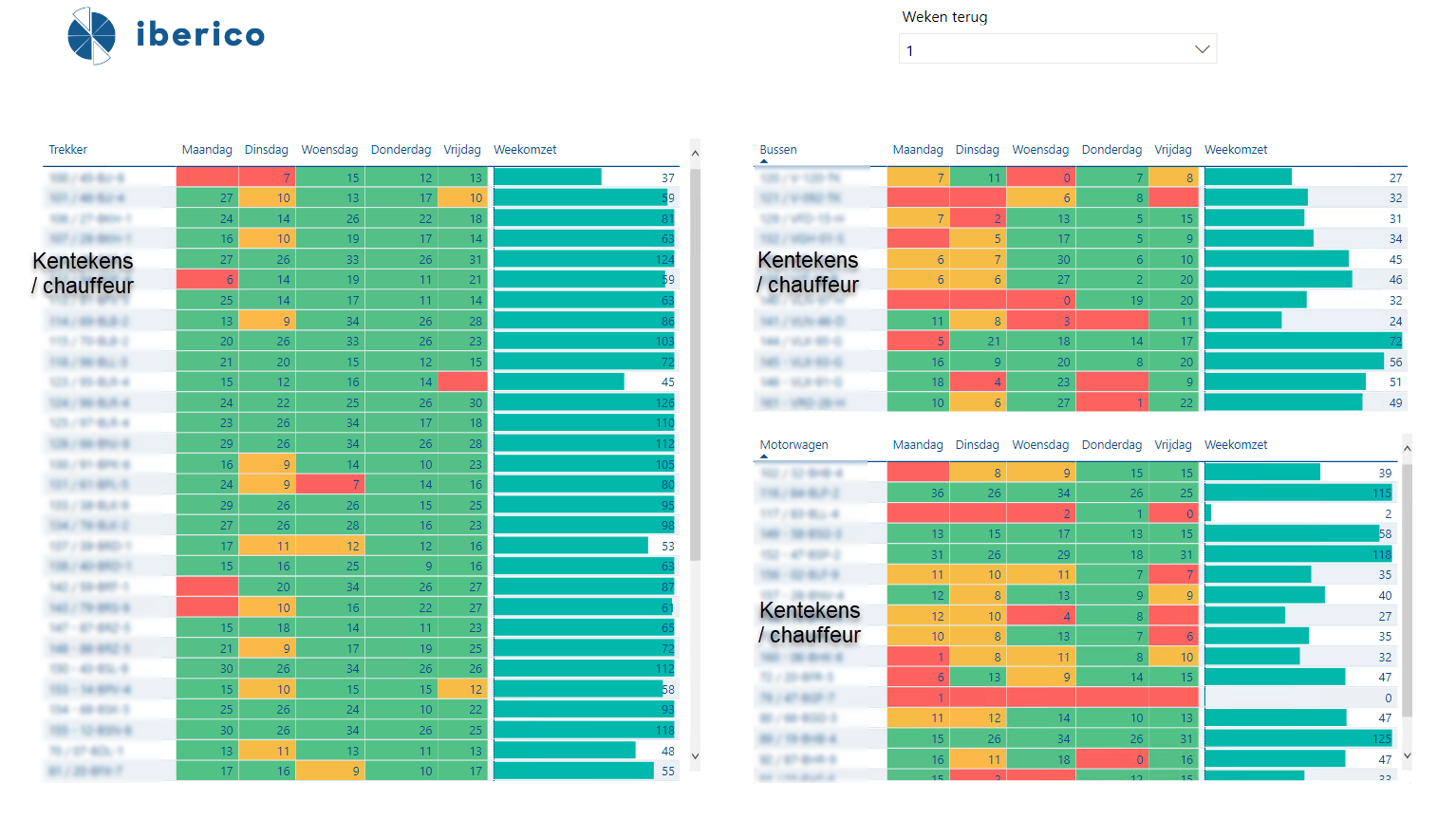Click the sort arrow under Motorwagen header
This screenshot has height=819, width=1456.
764,456
